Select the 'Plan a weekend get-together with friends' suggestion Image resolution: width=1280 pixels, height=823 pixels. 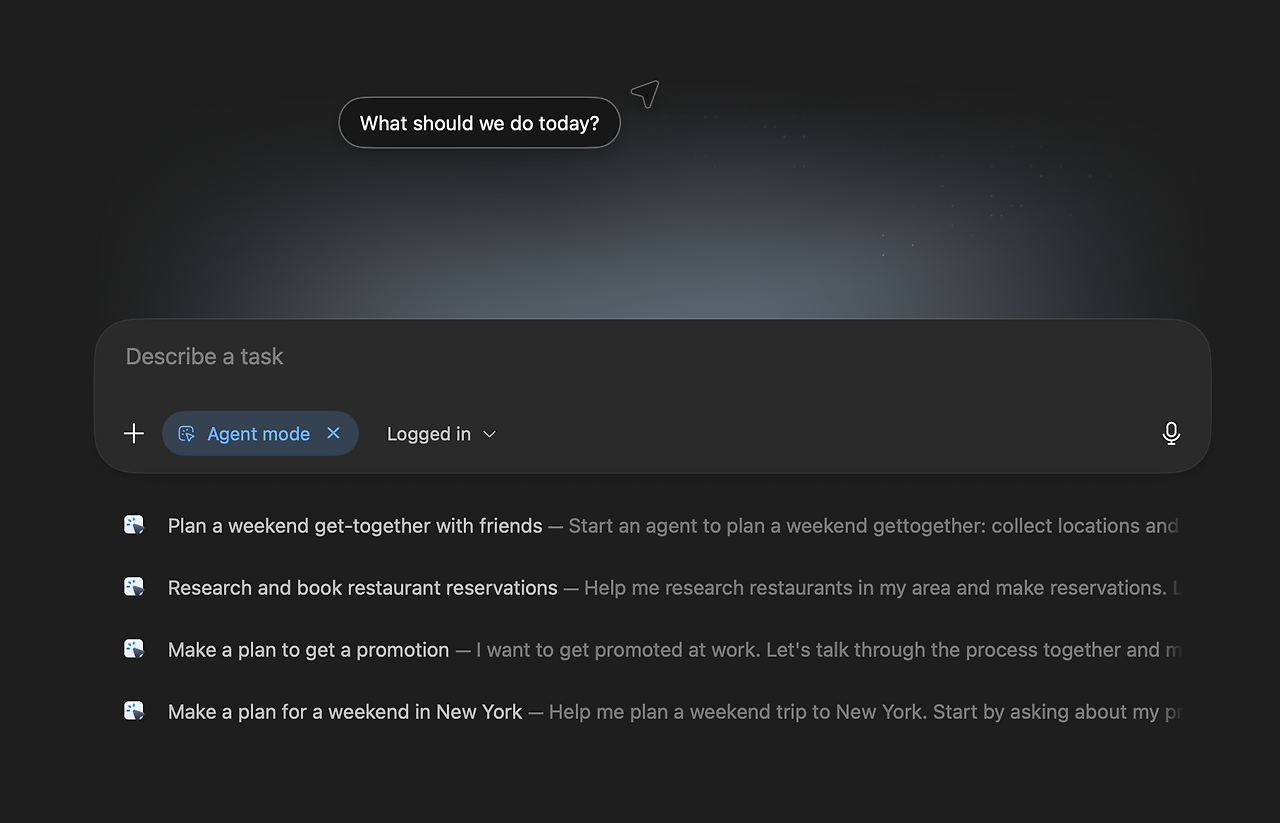354,524
